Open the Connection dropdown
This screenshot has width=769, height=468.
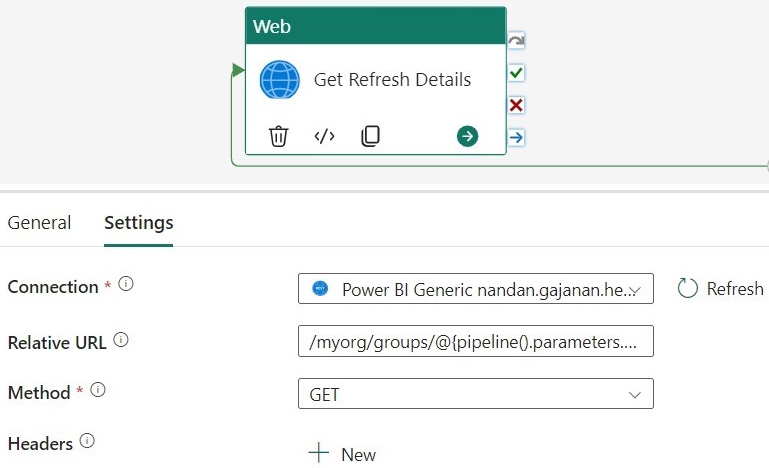tap(476, 288)
